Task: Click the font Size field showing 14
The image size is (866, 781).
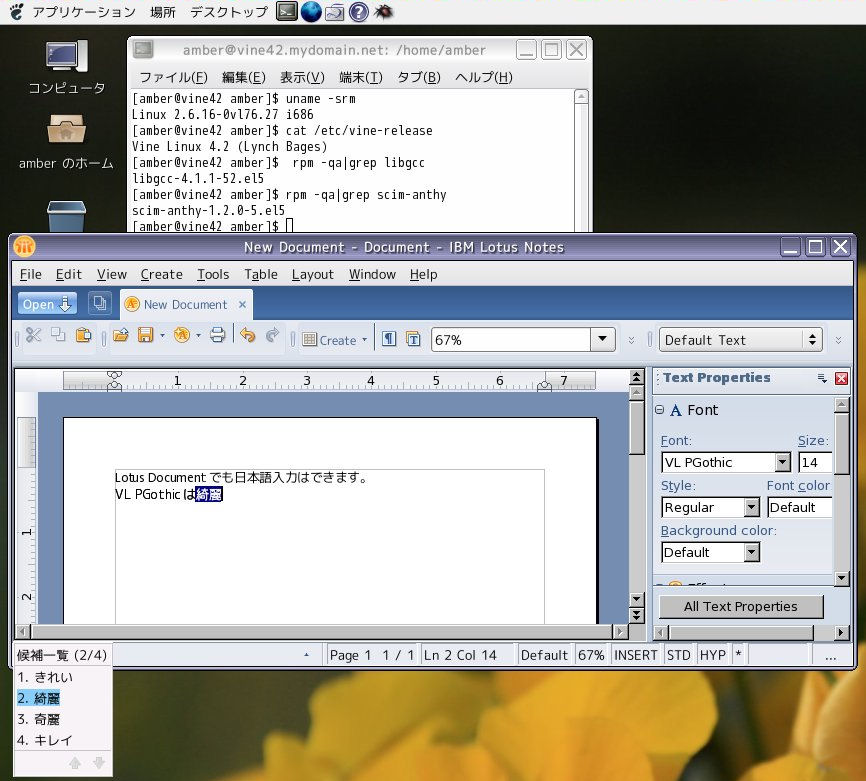Action: (815, 462)
